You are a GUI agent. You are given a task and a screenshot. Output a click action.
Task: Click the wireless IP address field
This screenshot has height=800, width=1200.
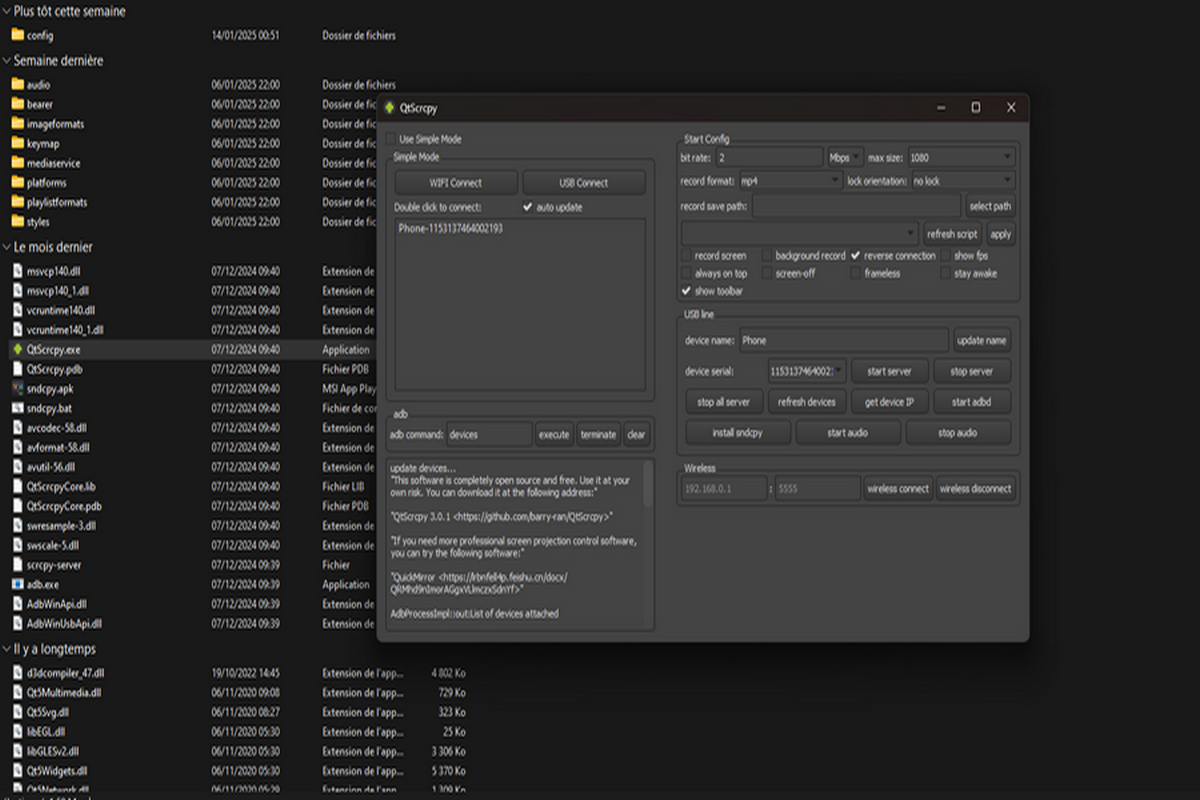click(x=723, y=489)
